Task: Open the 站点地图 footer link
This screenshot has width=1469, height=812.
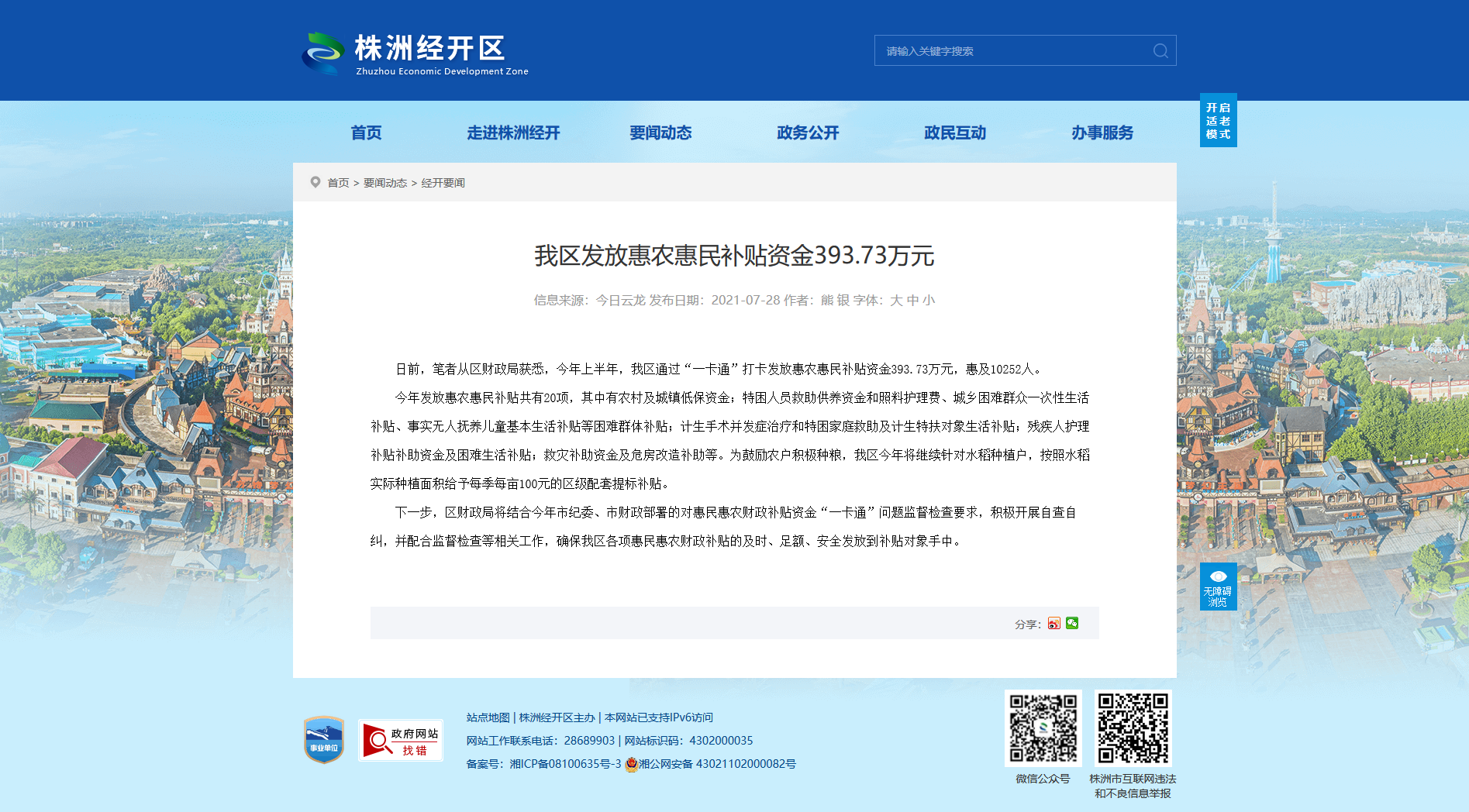Action: tap(488, 717)
